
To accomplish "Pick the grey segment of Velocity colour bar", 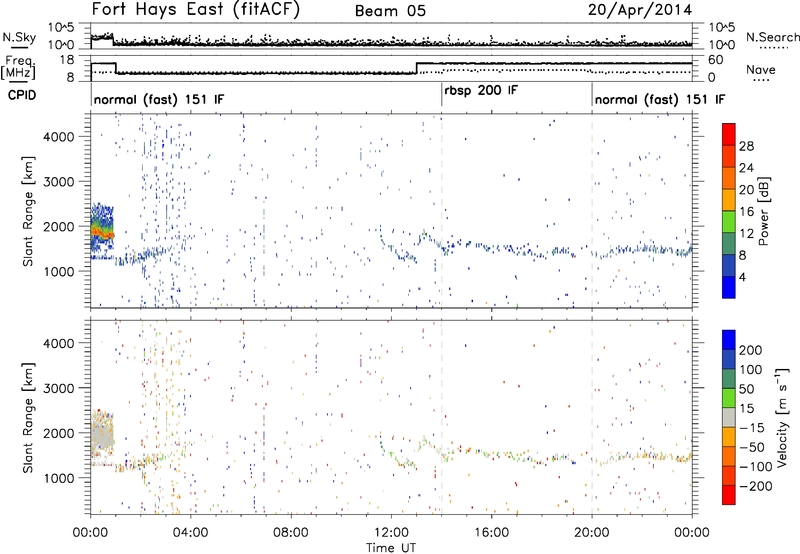I will [x=729, y=418].
